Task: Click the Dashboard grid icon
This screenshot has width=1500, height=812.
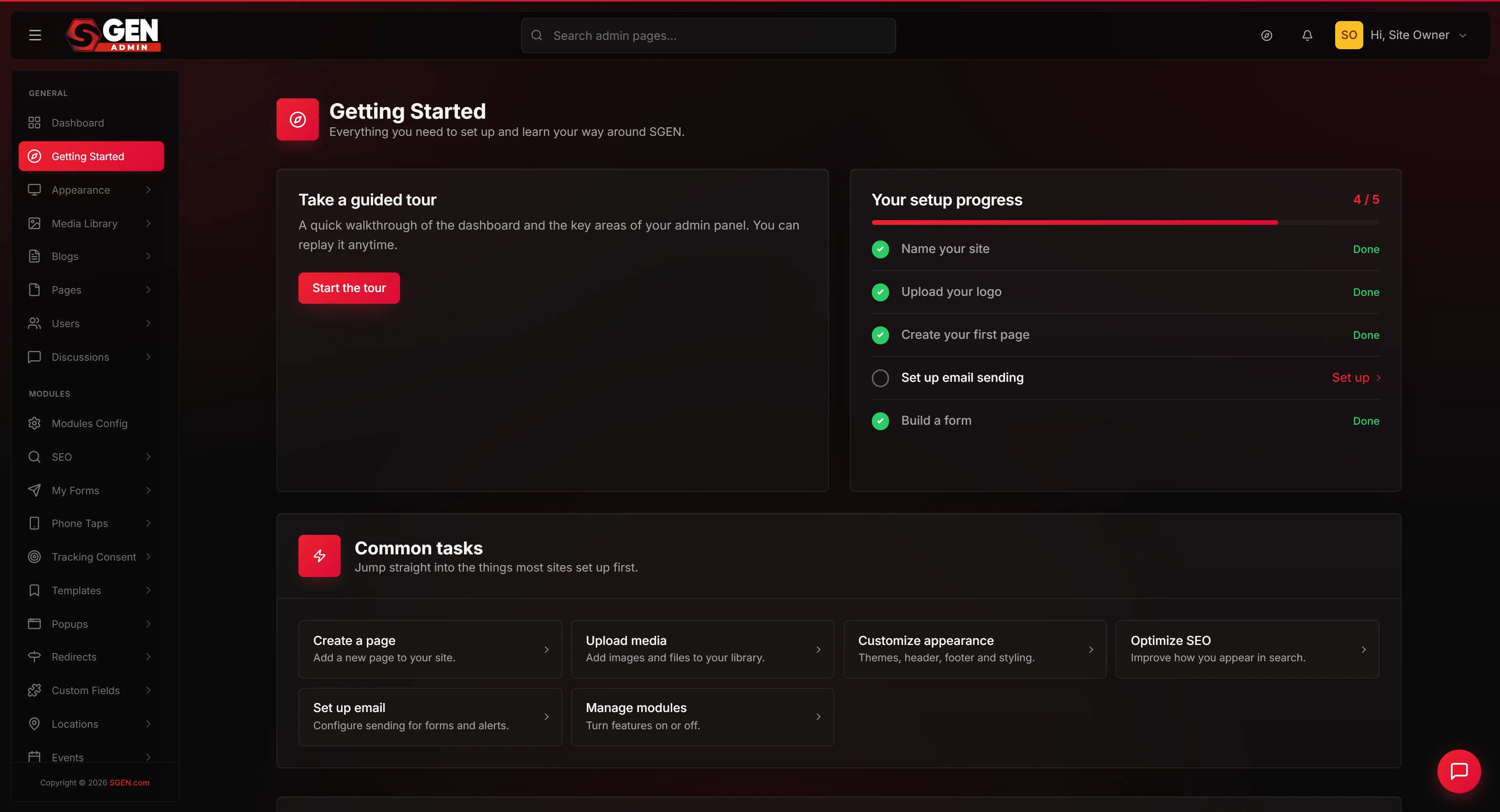Action: (x=34, y=123)
